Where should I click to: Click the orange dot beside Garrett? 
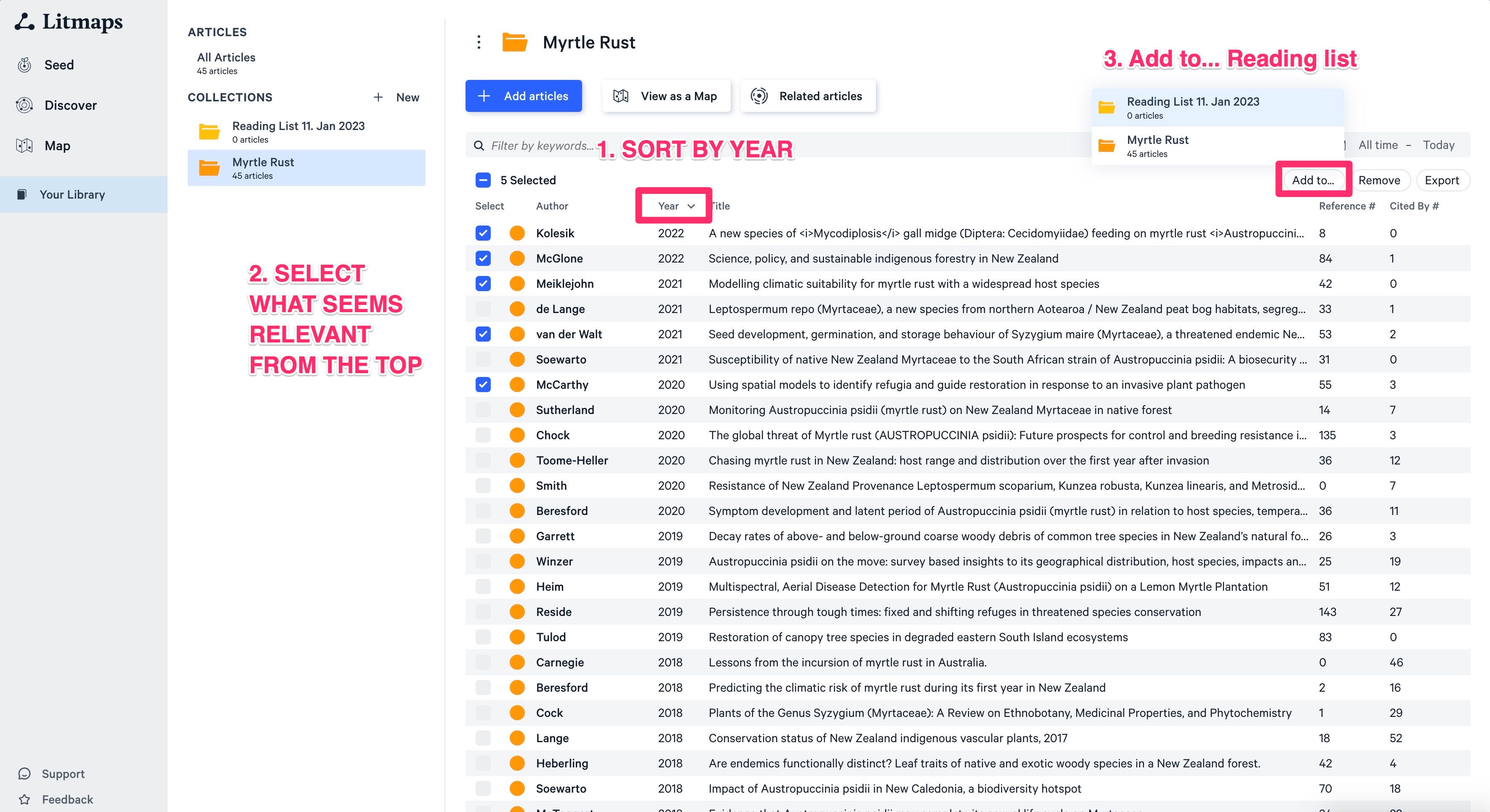[517, 536]
